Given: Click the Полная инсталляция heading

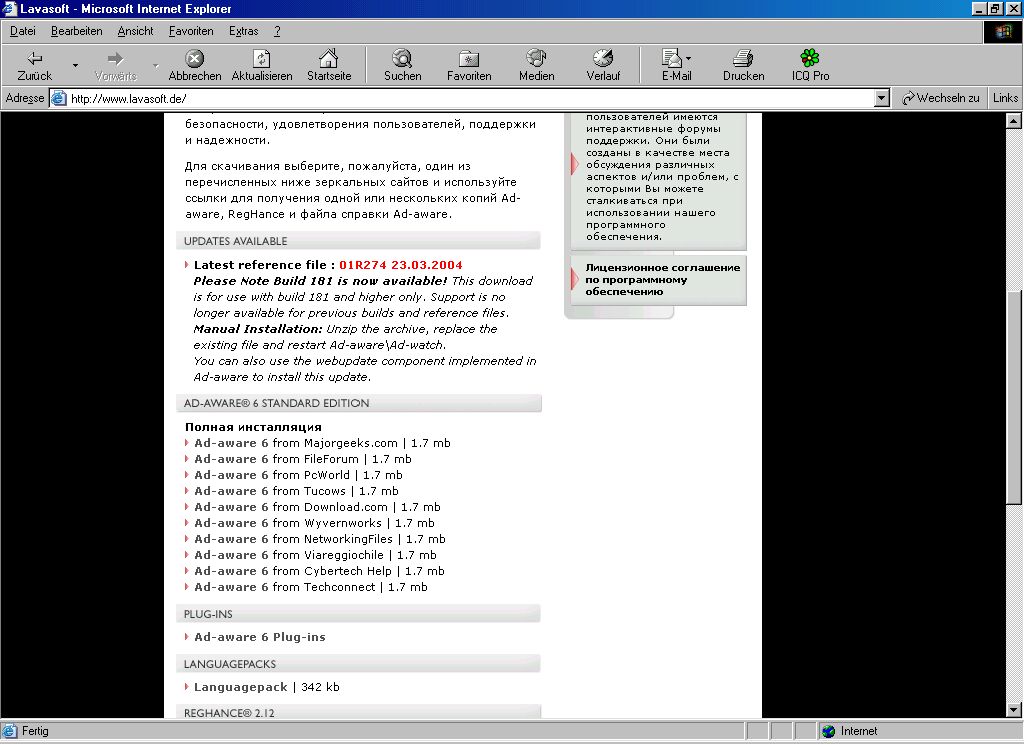Looking at the screenshot, I should point(253,427).
